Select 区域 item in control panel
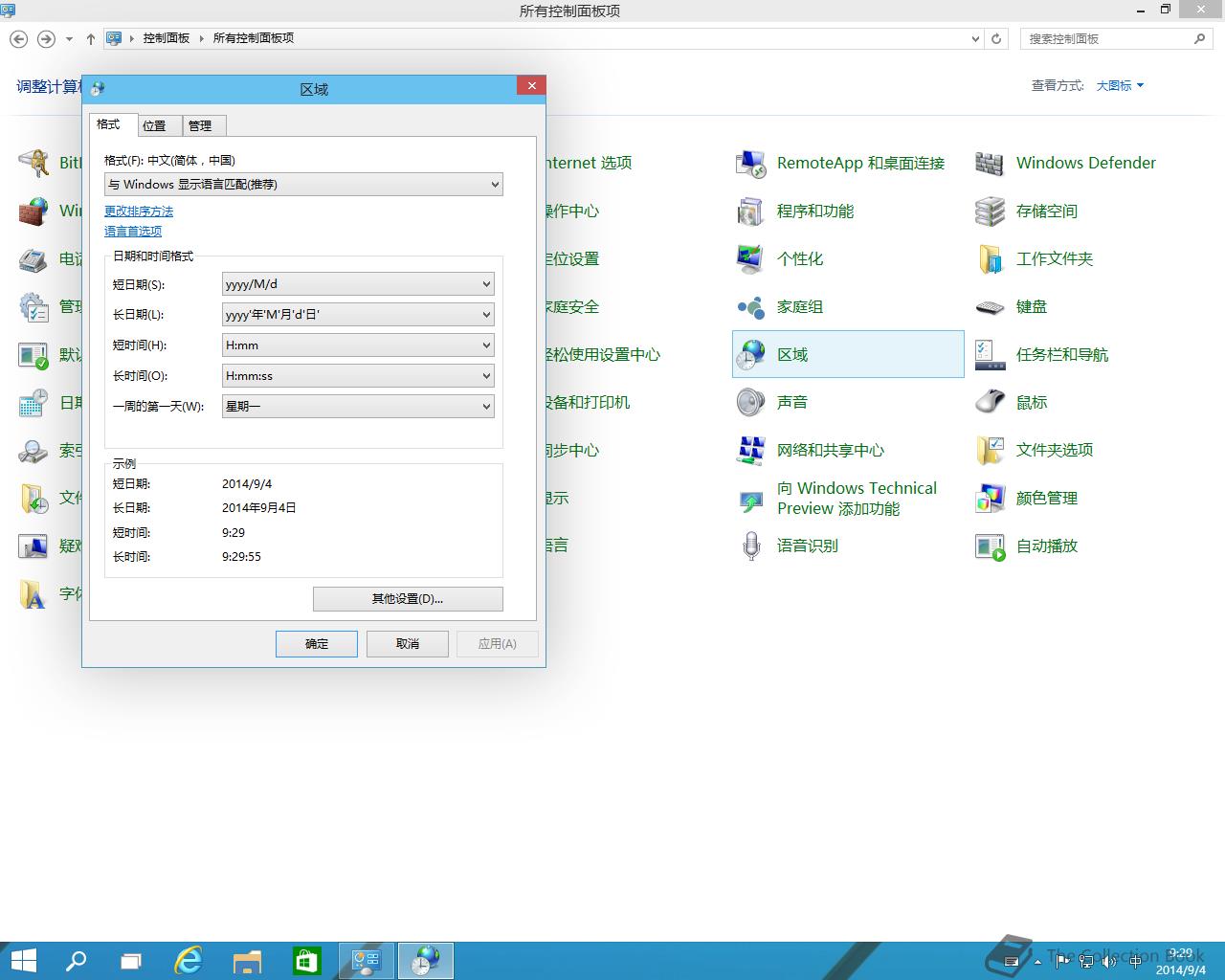 848,354
